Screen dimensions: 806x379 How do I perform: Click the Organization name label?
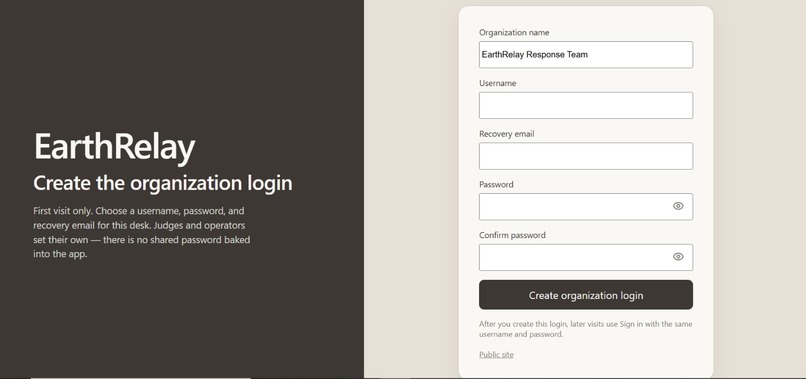[514, 32]
